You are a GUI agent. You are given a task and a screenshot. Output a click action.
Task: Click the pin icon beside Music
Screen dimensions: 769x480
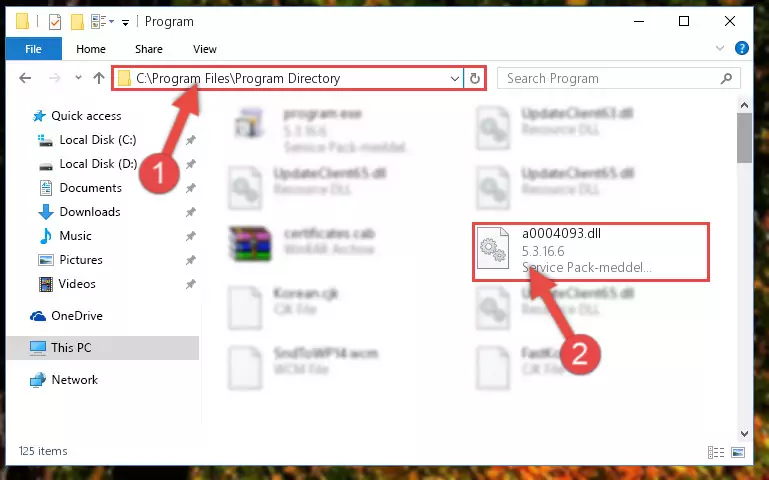point(191,236)
